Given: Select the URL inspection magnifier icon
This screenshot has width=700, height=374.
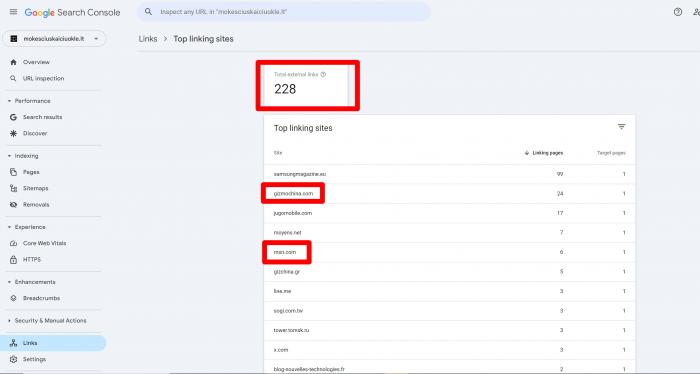Looking at the screenshot, I should pyautogui.click(x=13, y=78).
